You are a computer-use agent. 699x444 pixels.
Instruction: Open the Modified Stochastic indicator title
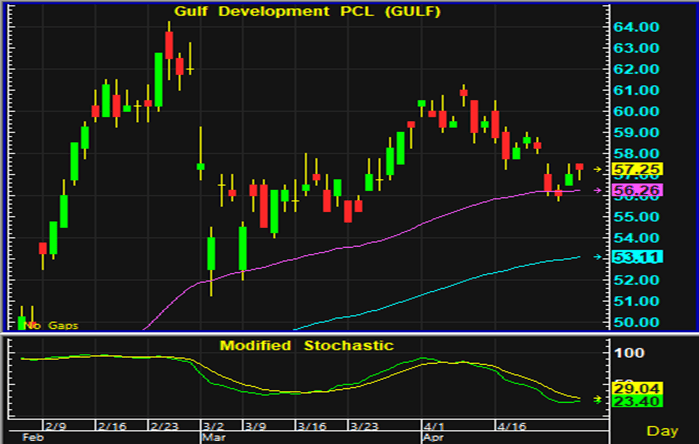pos(306,346)
